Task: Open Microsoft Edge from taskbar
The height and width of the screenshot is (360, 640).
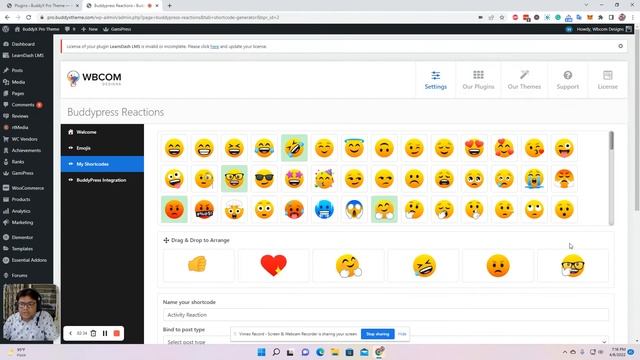Action: (x=320, y=352)
